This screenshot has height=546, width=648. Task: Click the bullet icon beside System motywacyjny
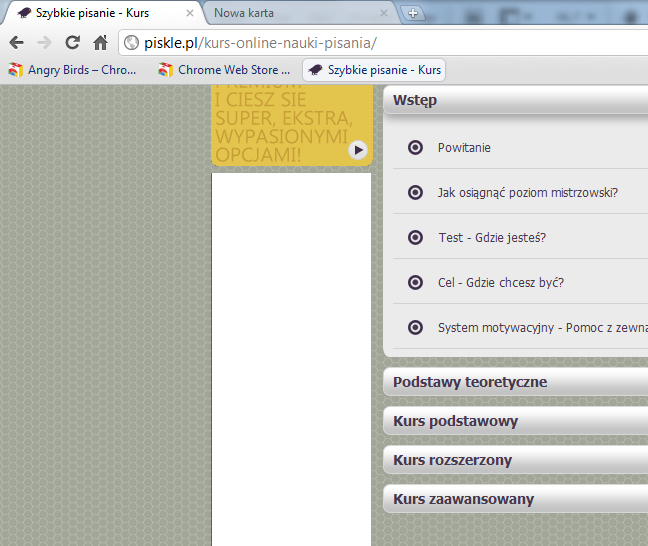(415, 328)
